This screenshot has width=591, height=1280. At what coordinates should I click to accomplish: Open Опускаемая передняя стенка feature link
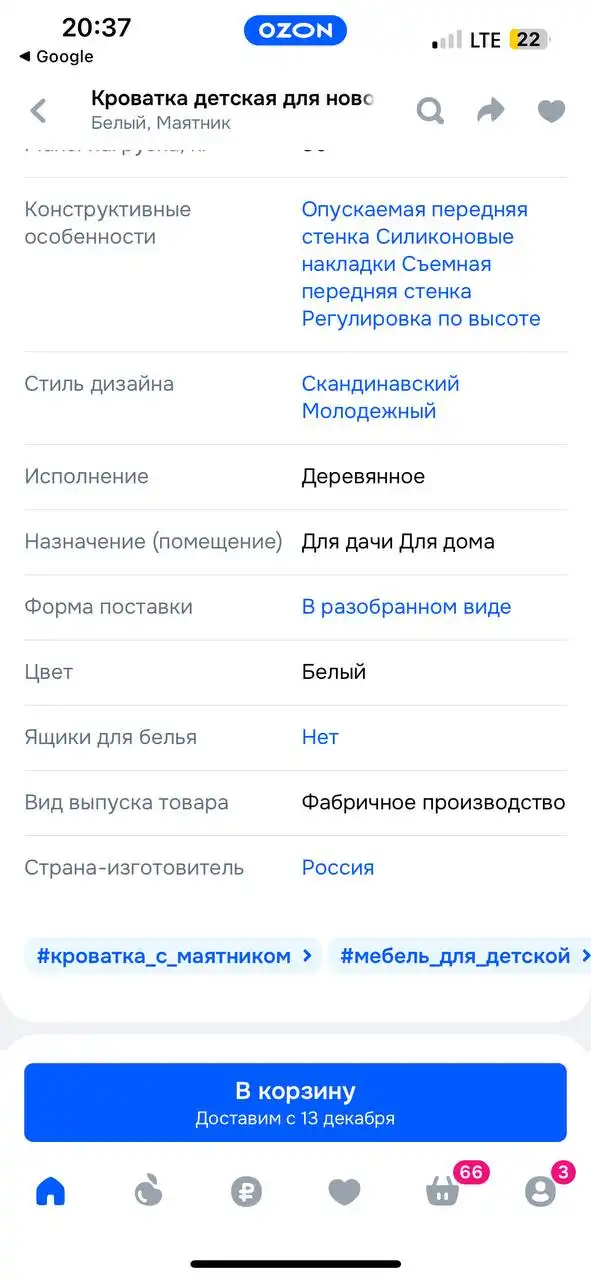414,209
